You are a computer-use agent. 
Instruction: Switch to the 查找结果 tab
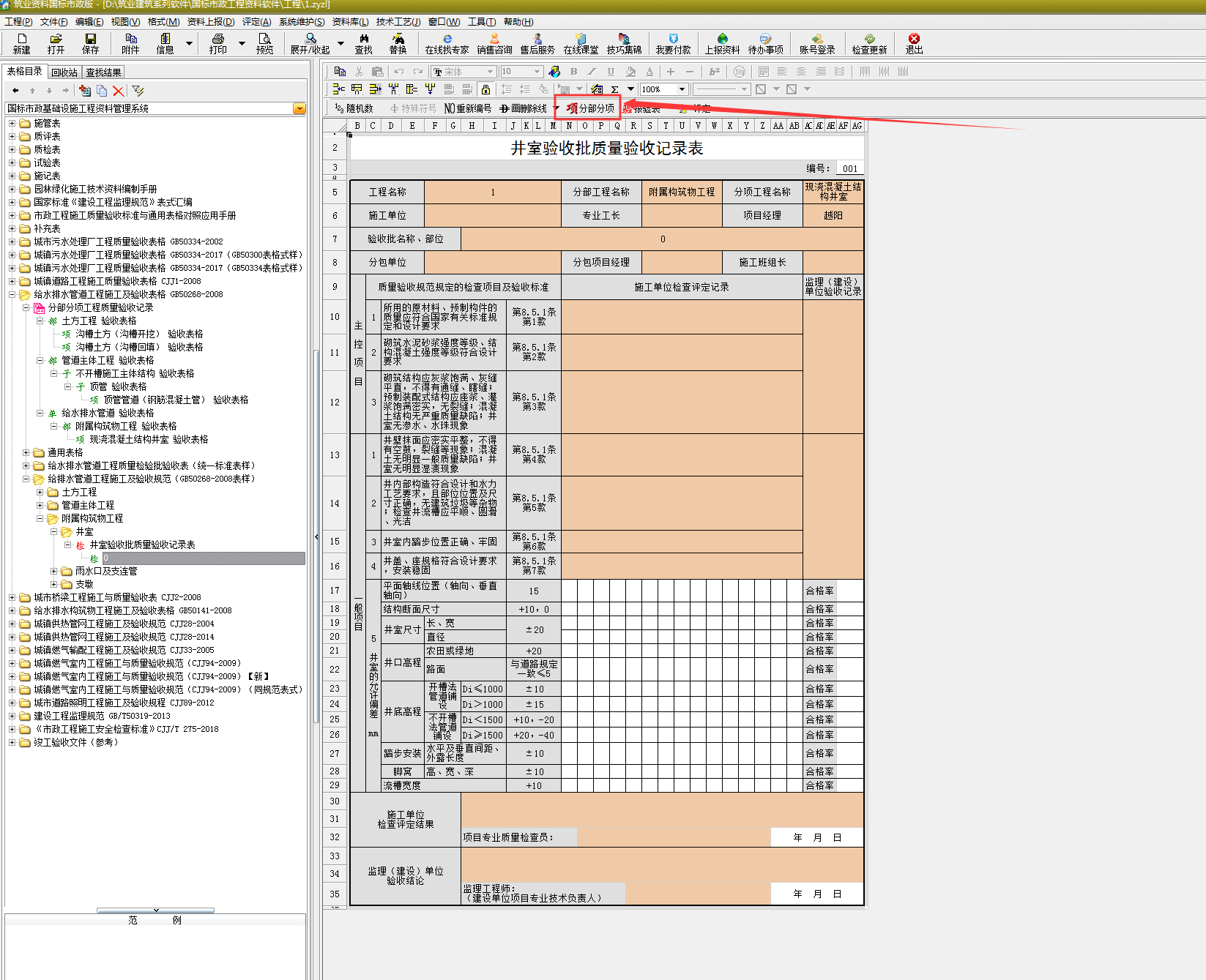103,72
